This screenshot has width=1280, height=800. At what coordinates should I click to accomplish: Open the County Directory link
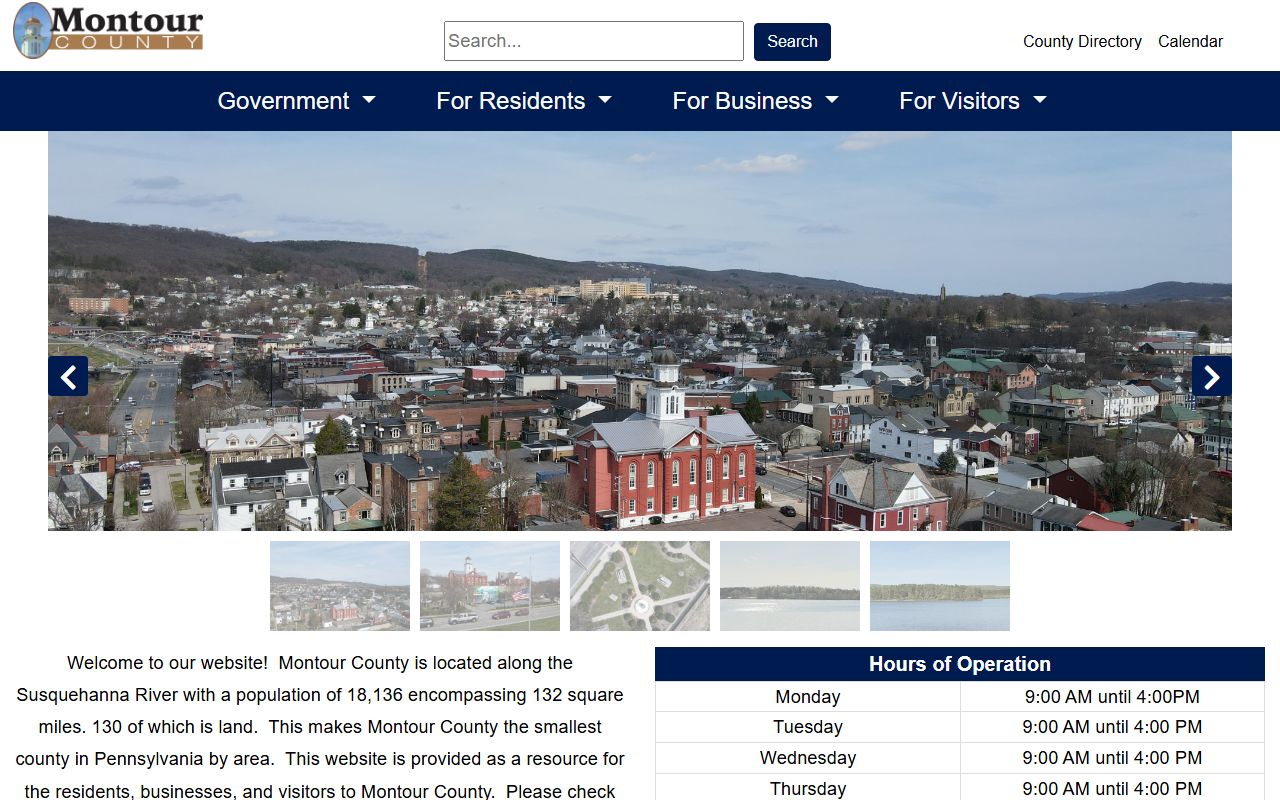point(1082,41)
